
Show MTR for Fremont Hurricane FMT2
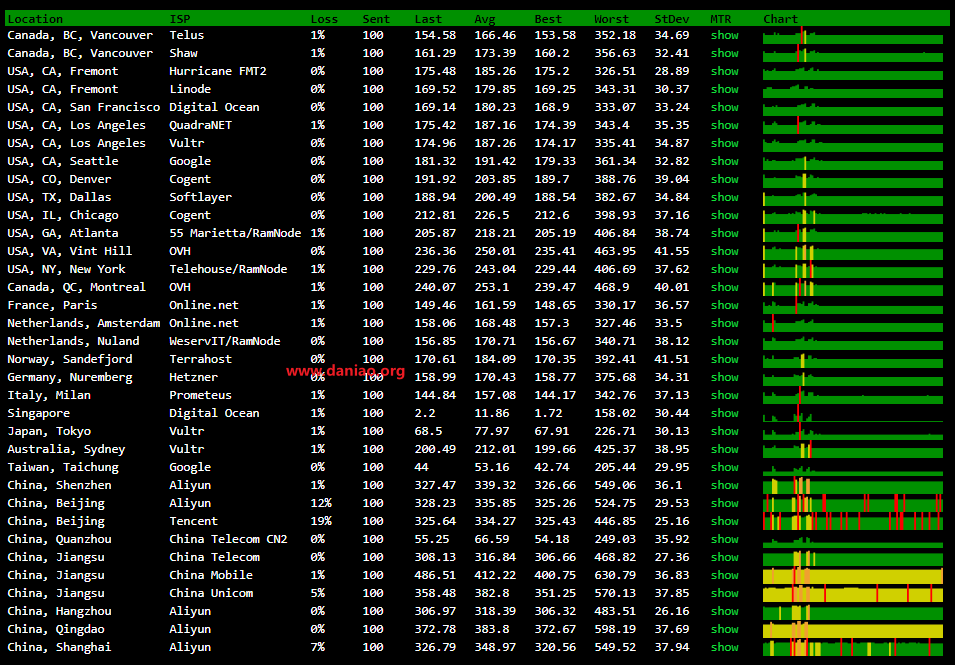724,71
